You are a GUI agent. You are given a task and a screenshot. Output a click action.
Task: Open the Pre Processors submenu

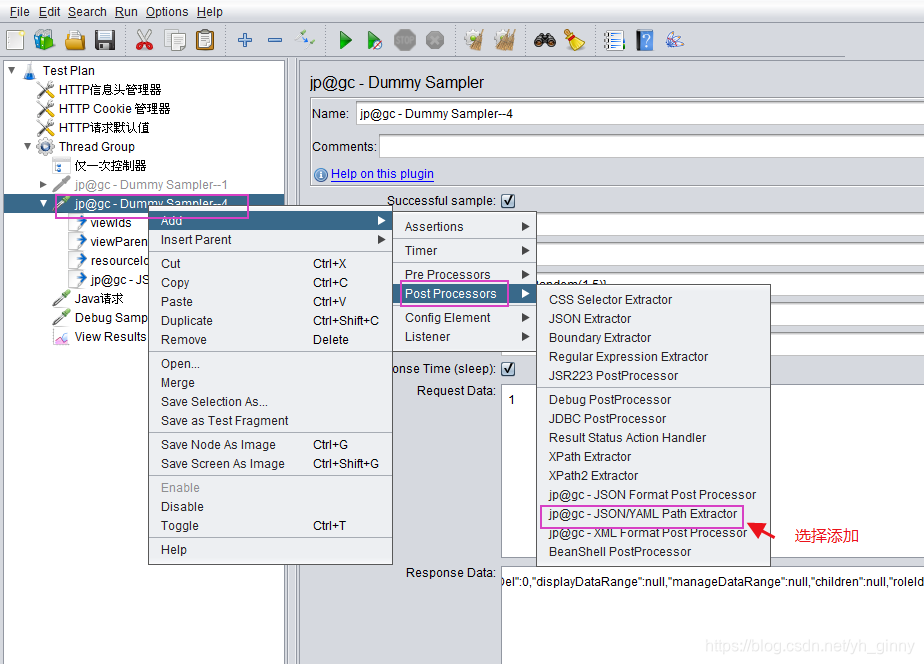tap(465, 275)
